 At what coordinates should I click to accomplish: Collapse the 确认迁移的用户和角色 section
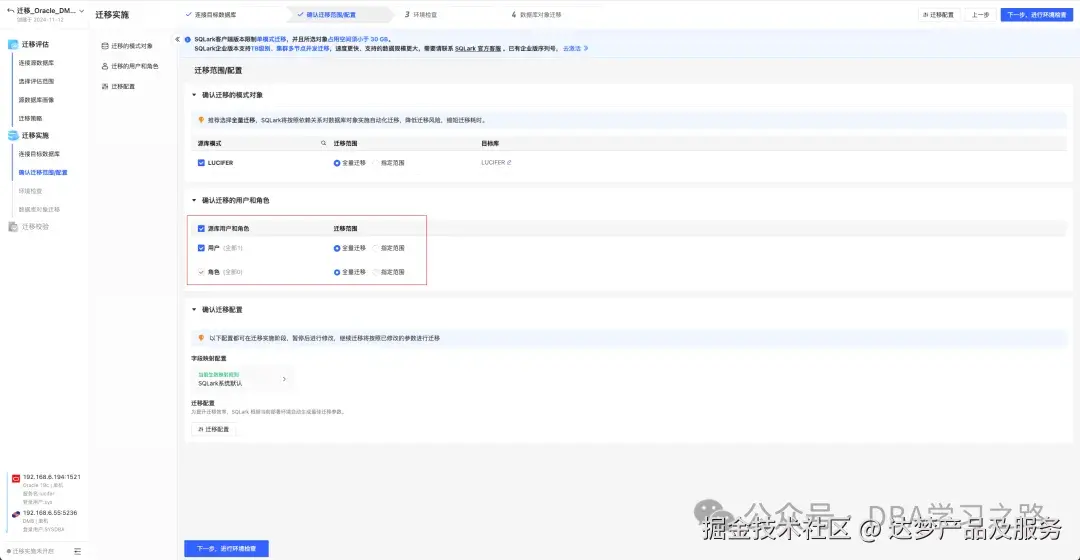point(194,200)
